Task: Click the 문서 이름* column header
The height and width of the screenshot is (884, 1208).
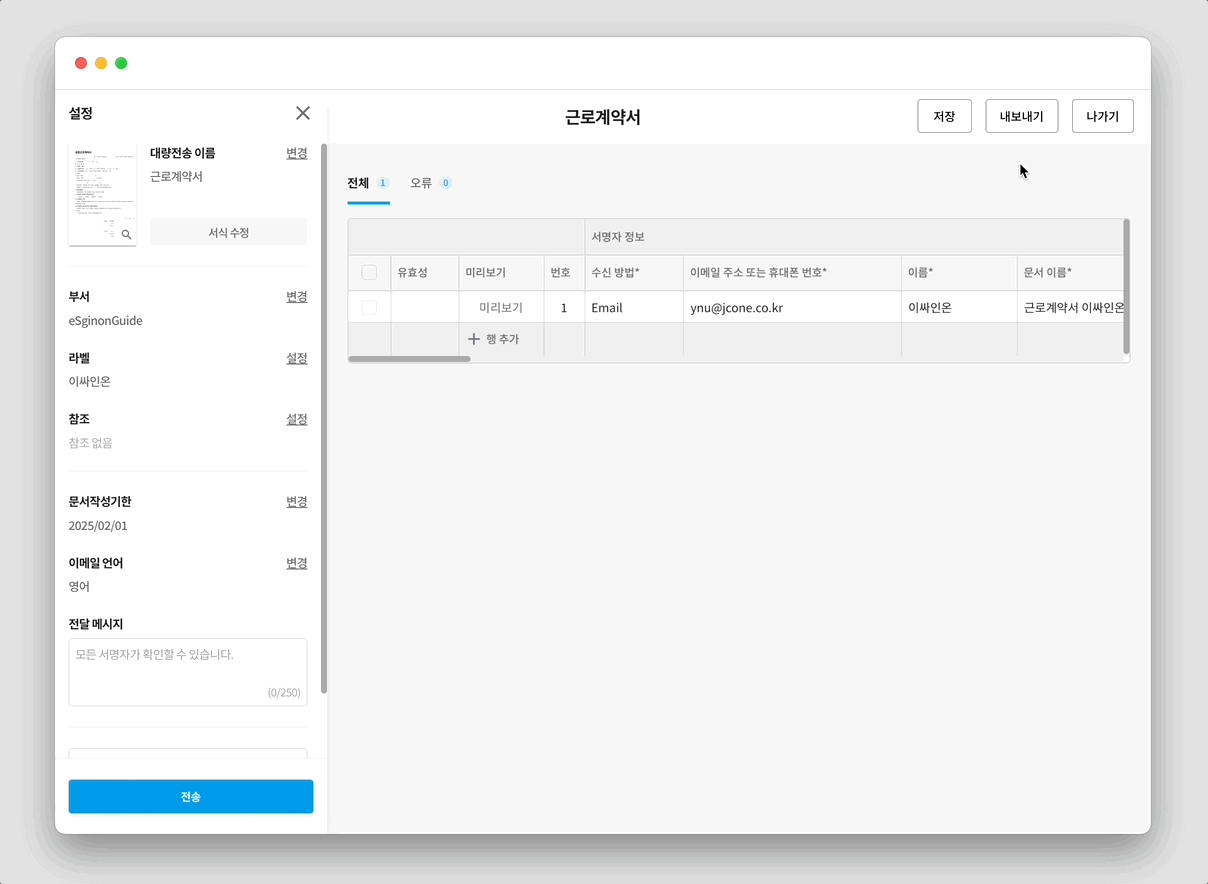Action: (x=1071, y=272)
